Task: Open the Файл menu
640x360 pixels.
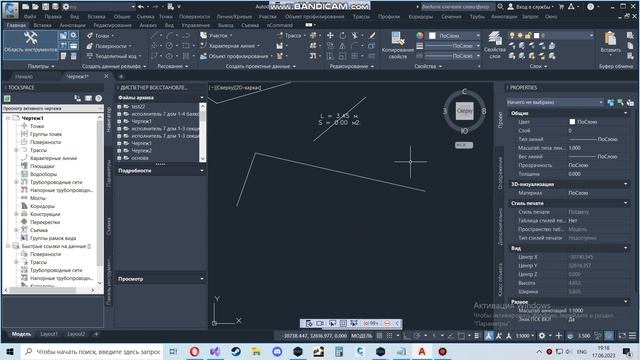Action: (30, 17)
